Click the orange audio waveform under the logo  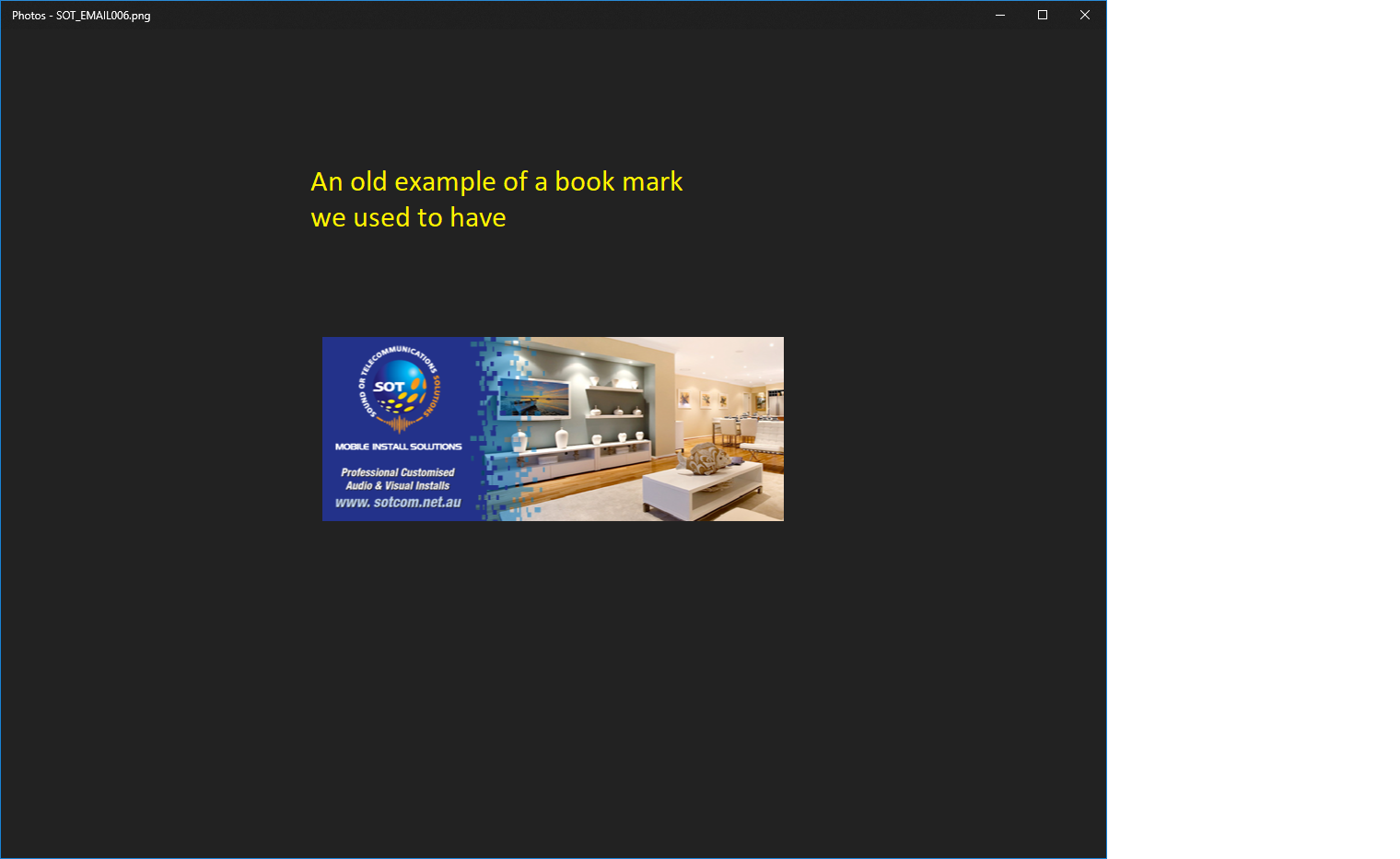pyautogui.click(x=399, y=424)
